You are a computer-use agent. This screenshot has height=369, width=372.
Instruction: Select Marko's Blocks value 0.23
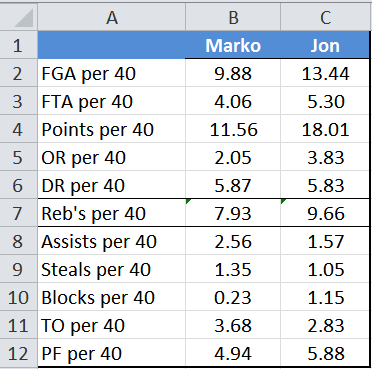pos(233,297)
